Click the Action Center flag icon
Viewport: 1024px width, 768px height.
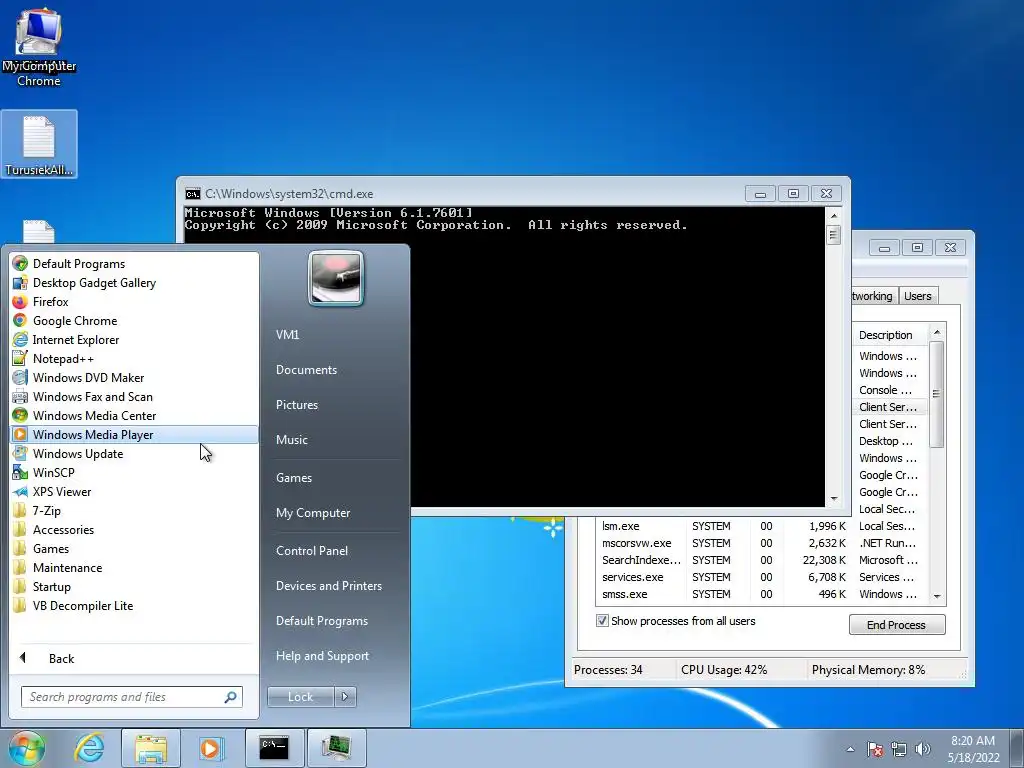click(875, 749)
